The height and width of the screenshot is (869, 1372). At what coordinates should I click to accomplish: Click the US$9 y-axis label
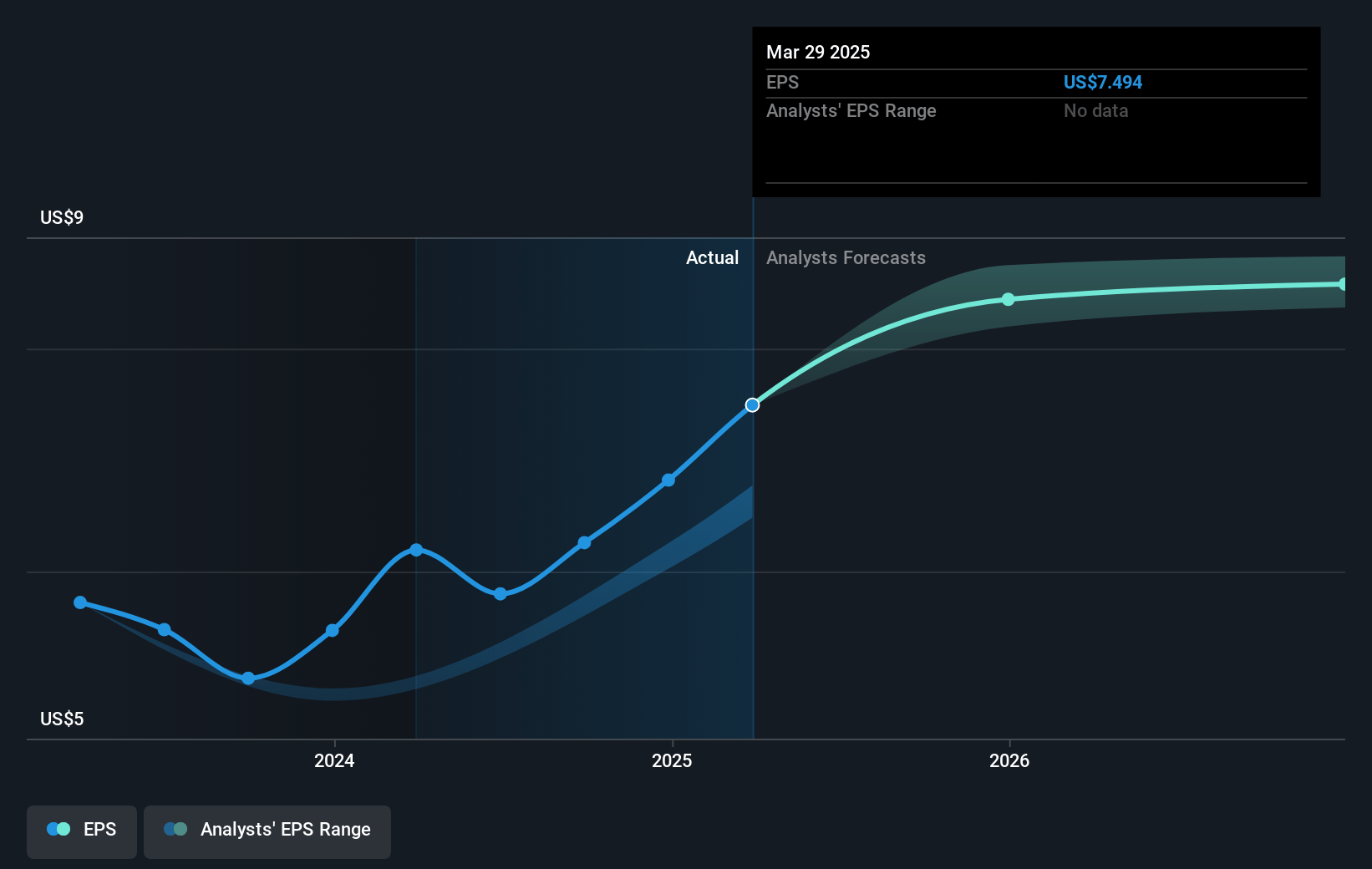point(62,217)
